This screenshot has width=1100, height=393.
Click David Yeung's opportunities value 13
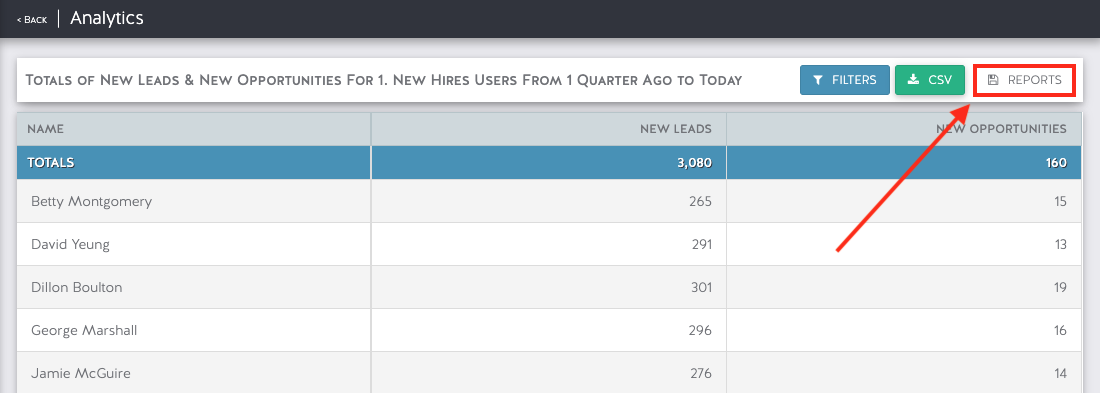pyautogui.click(x=1060, y=244)
